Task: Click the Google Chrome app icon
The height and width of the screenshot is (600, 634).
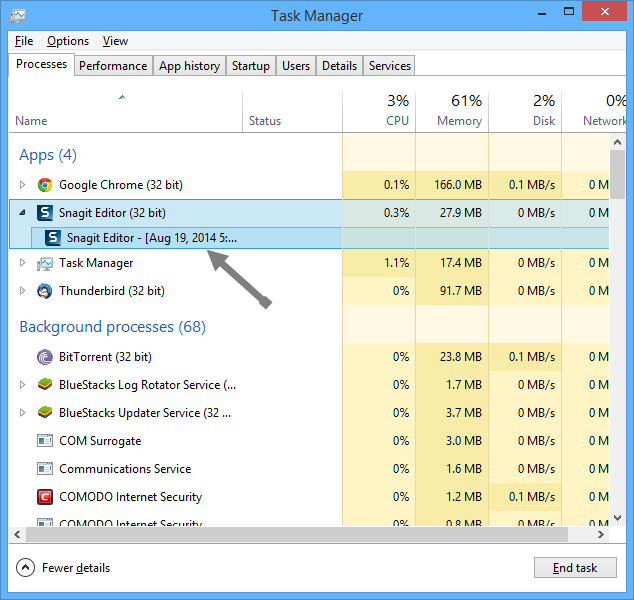Action: click(45, 185)
